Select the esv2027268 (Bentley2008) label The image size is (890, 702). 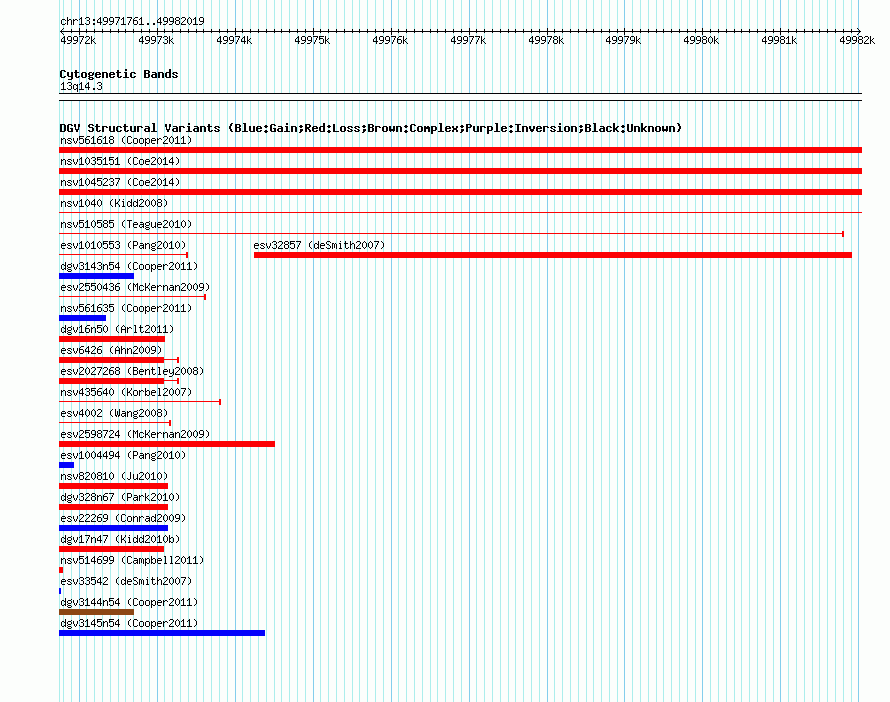pyautogui.click(x=132, y=371)
